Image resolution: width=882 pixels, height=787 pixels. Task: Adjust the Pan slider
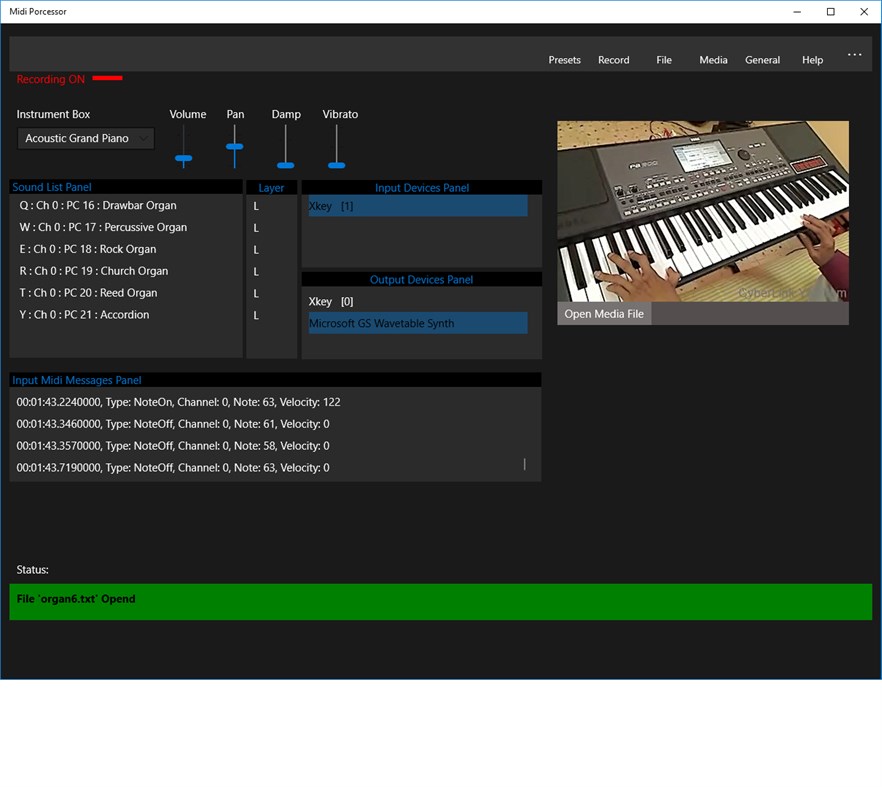(x=234, y=148)
